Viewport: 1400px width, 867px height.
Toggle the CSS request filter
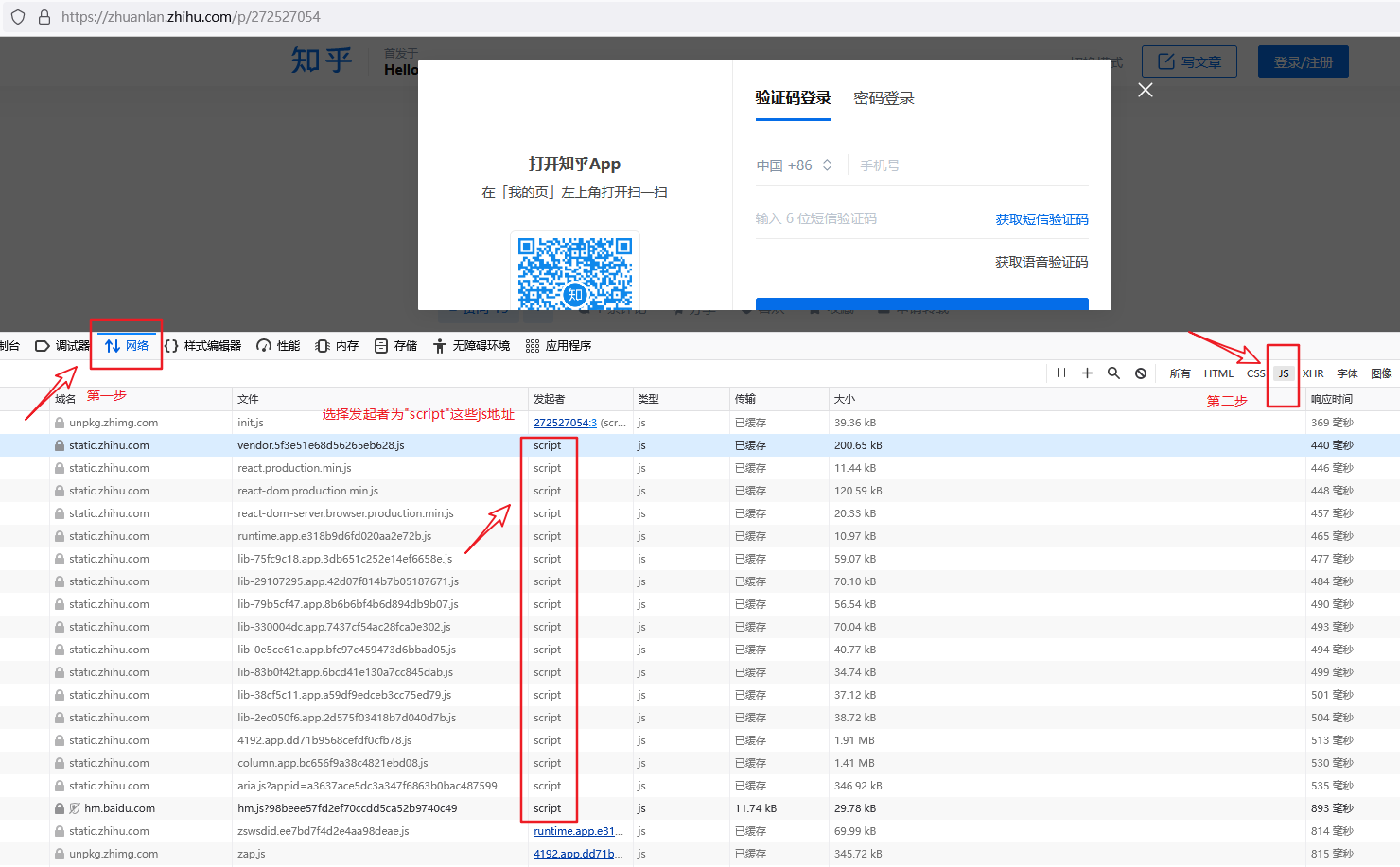coord(1255,373)
